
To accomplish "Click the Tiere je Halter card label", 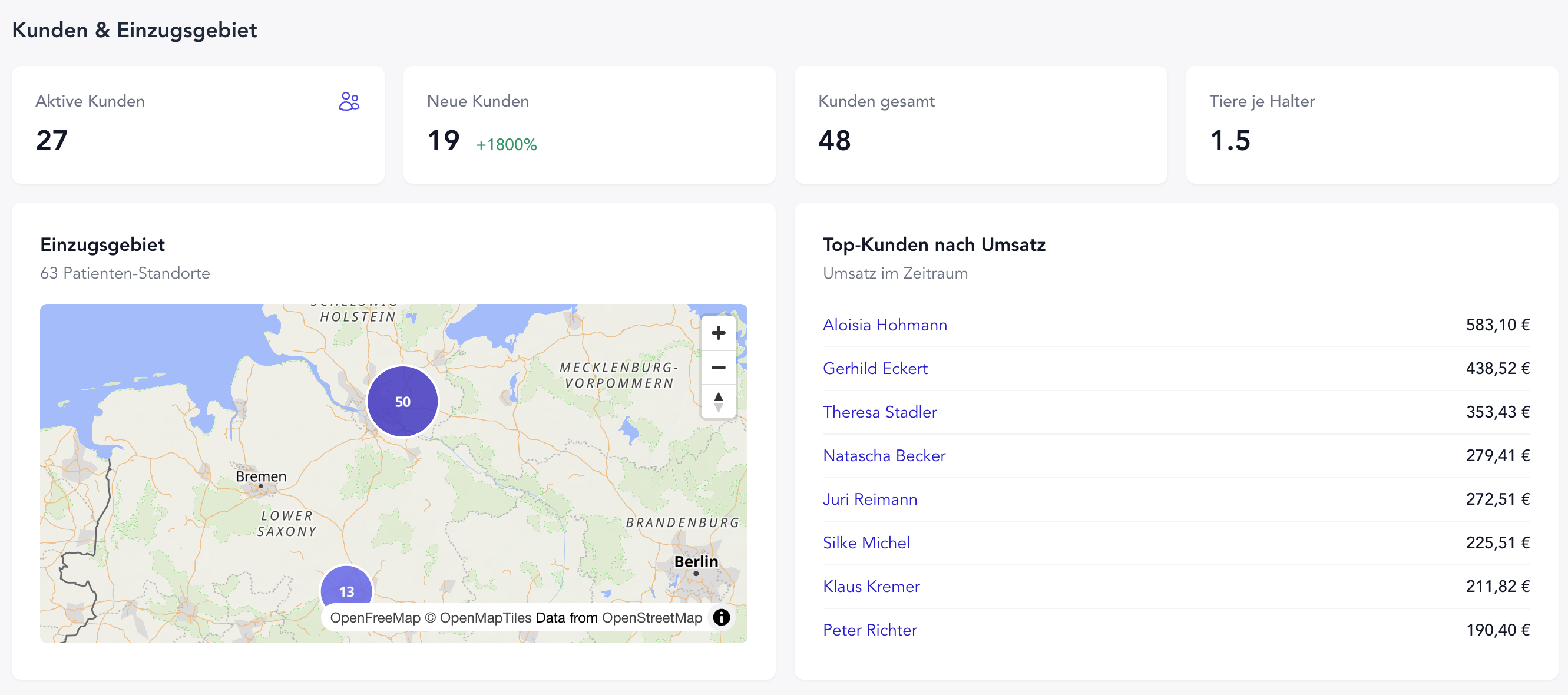I will point(1262,101).
